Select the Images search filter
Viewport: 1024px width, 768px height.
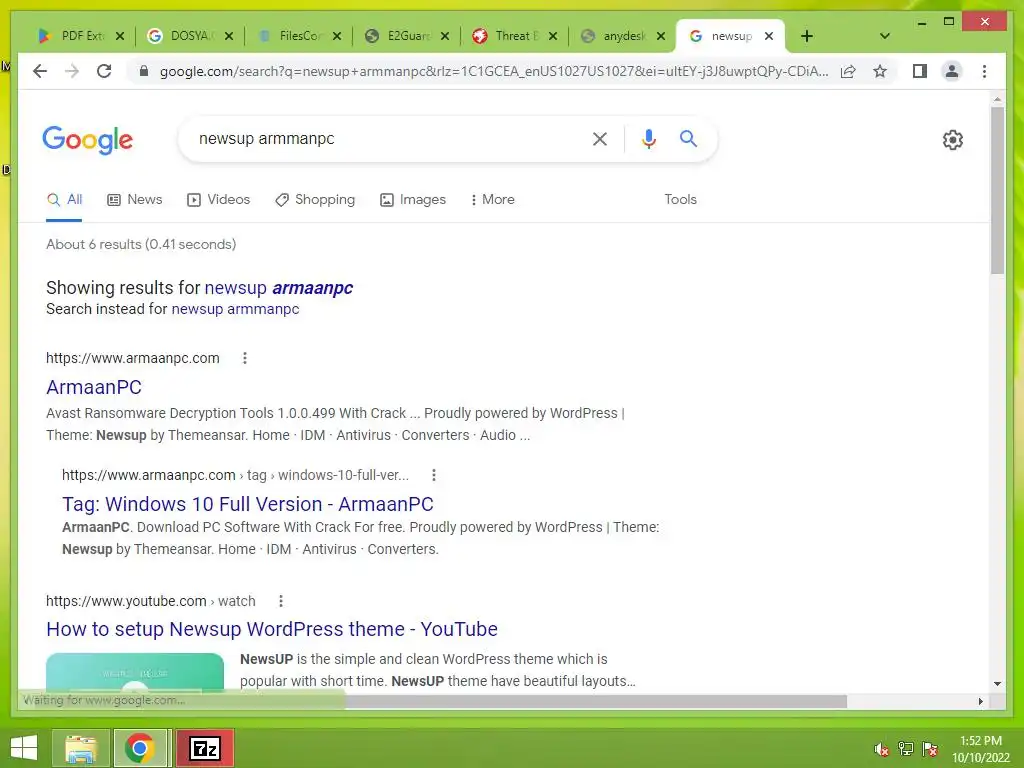coord(413,200)
